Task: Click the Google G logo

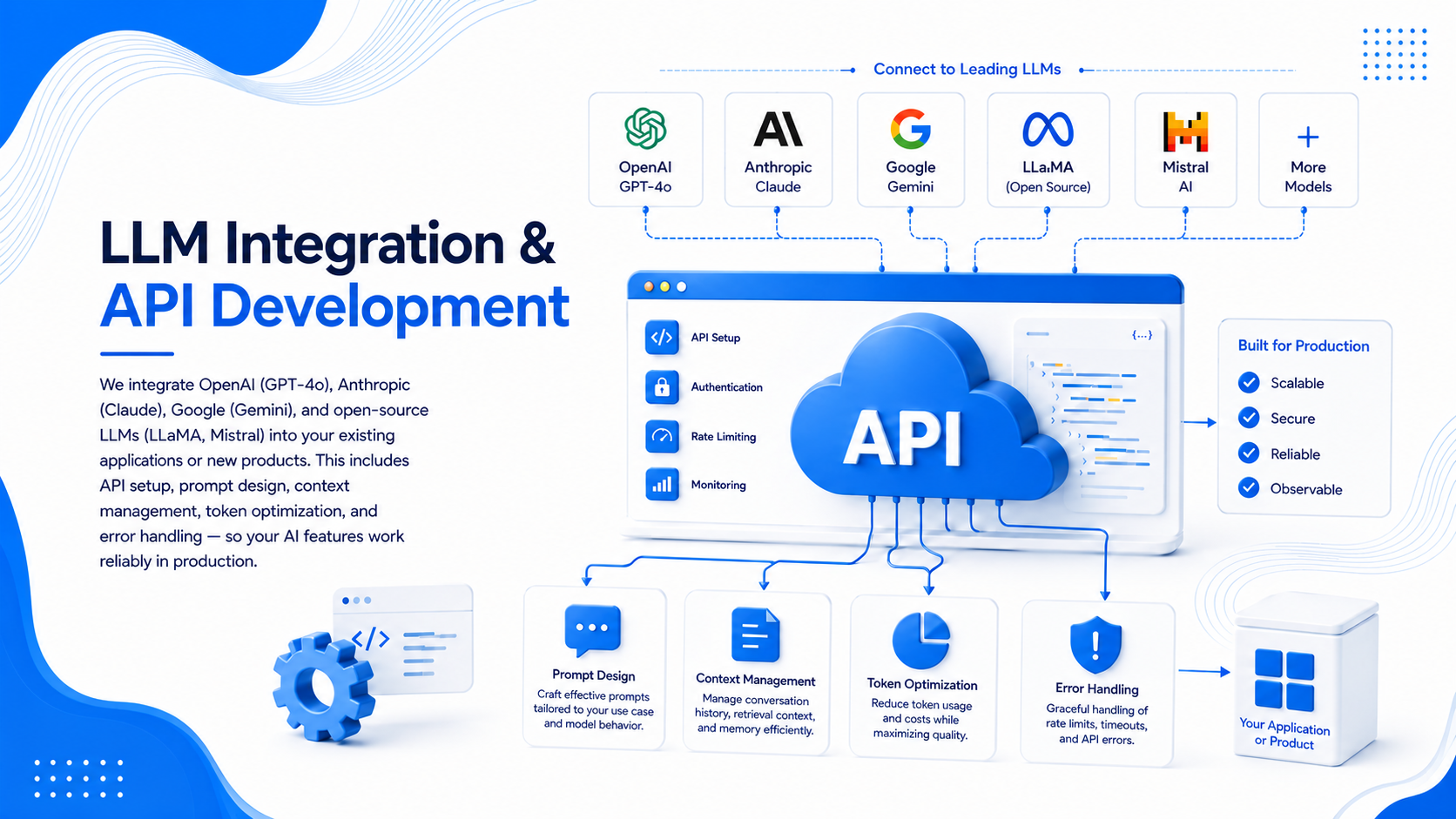Action: (x=910, y=129)
